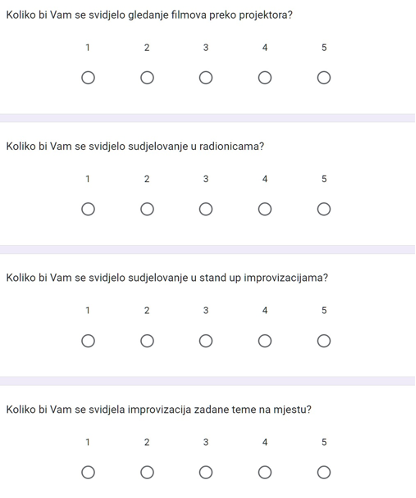Choose rating 1 for sudjelovanje u radionicama
Image resolution: width=416 pixels, height=498 pixels.
(88, 209)
